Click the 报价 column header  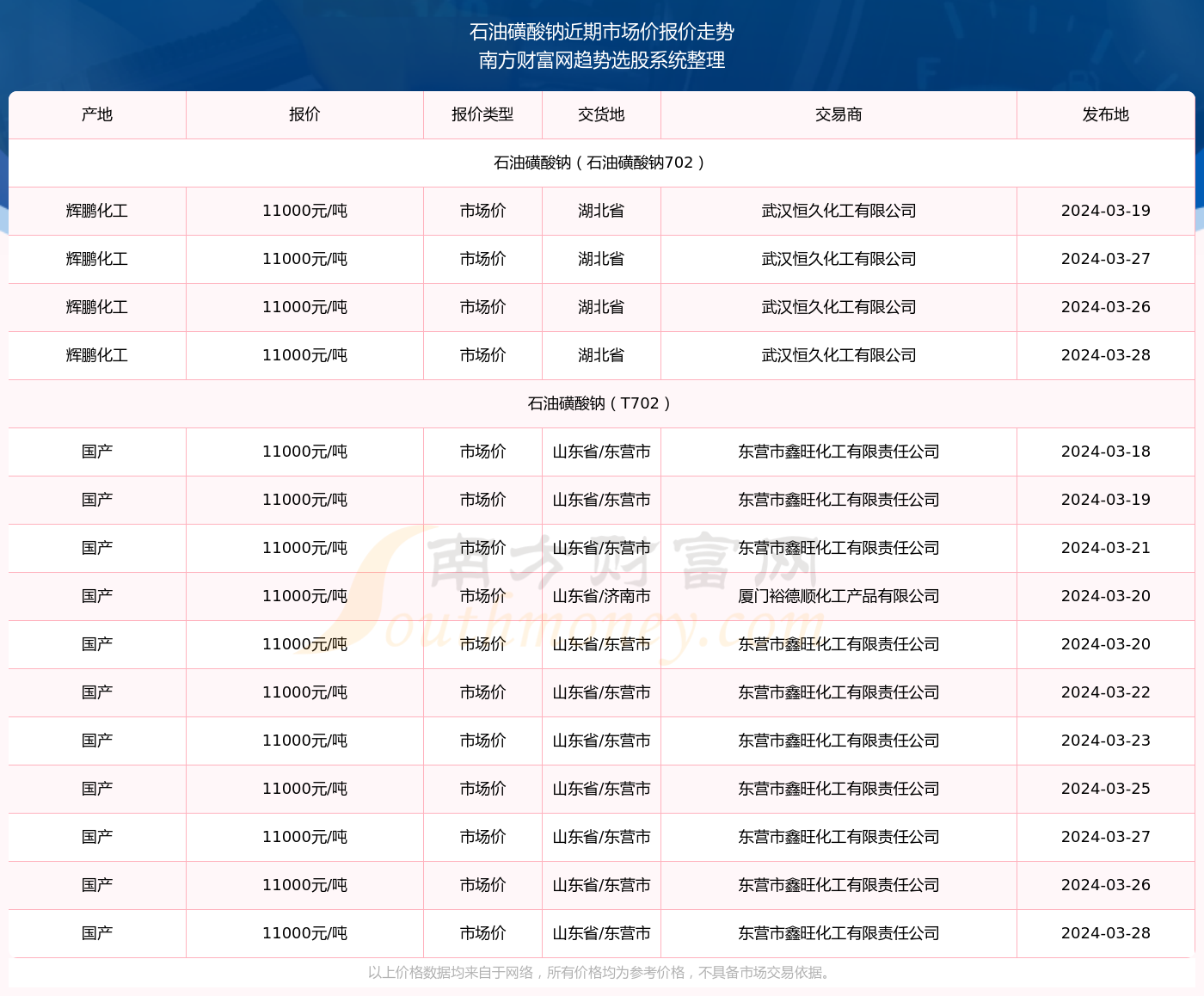[304, 114]
